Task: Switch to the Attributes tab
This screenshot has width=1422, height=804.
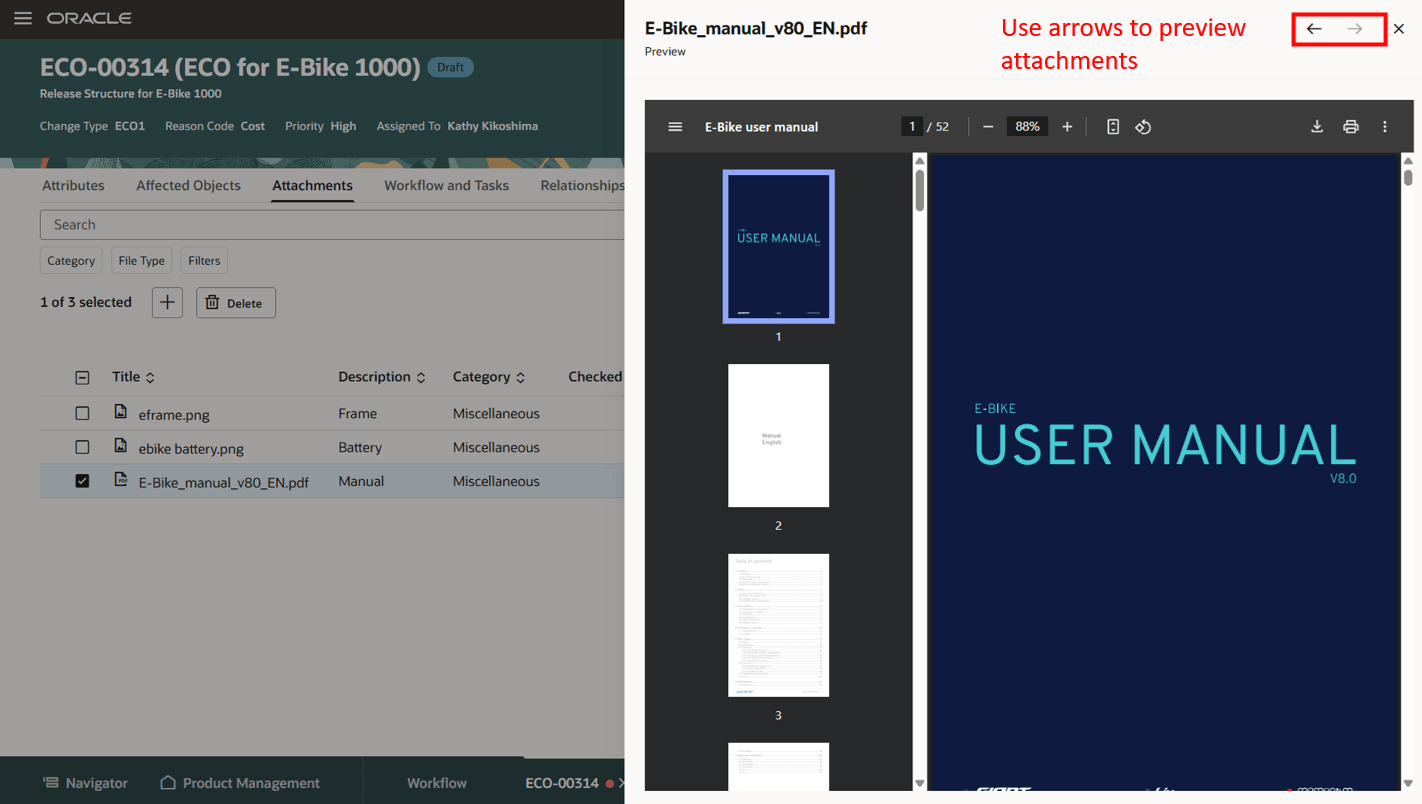Action: (73, 185)
